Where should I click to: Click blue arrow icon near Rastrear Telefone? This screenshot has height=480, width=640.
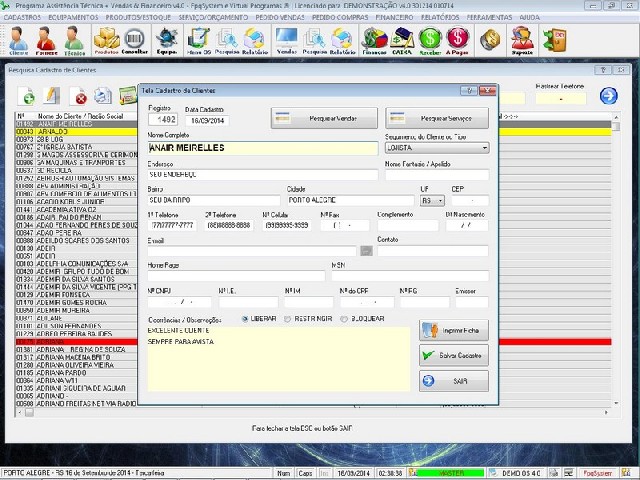[x=608, y=96]
